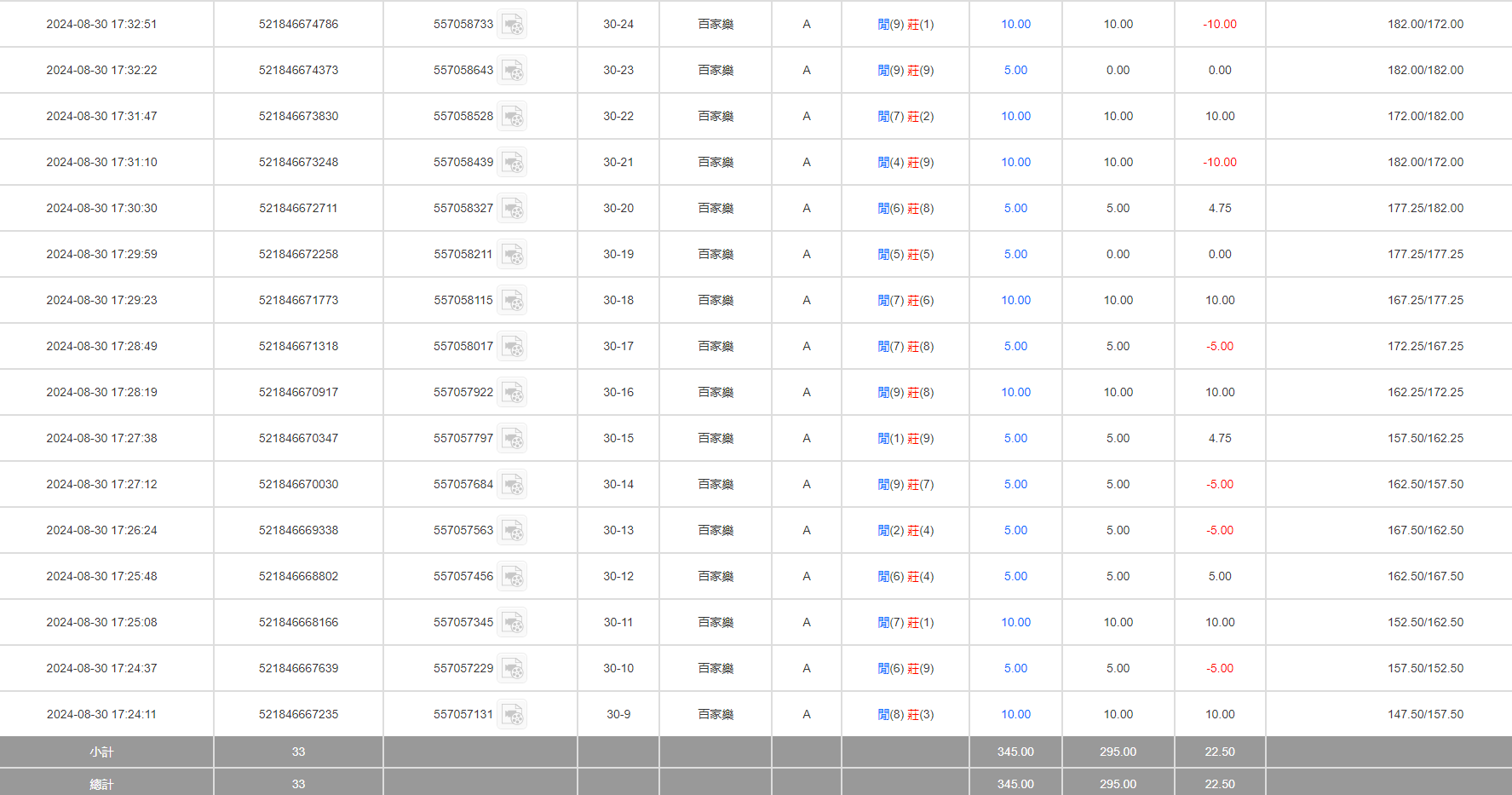The height and width of the screenshot is (795, 1512).
Task: Select order number 521846674786 cell
Action: pos(298,25)
